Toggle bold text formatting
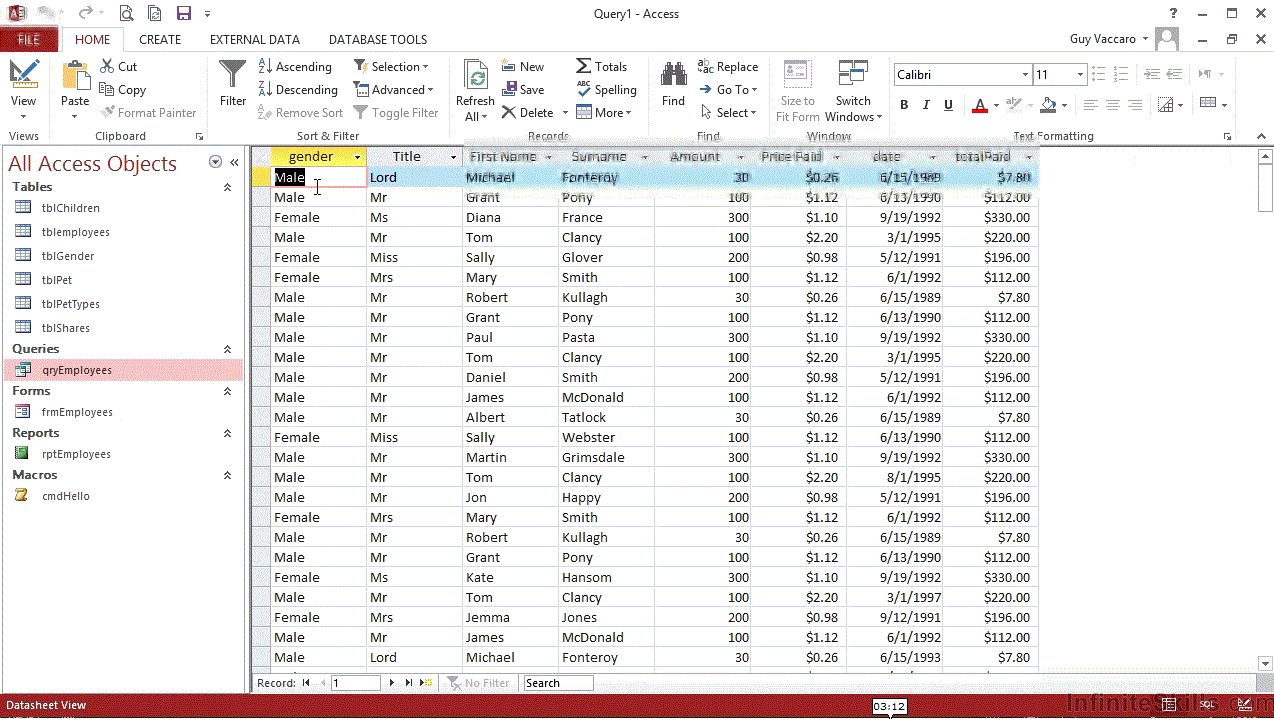This screenshot has height=719, width=1274. (x=904, y=105)
